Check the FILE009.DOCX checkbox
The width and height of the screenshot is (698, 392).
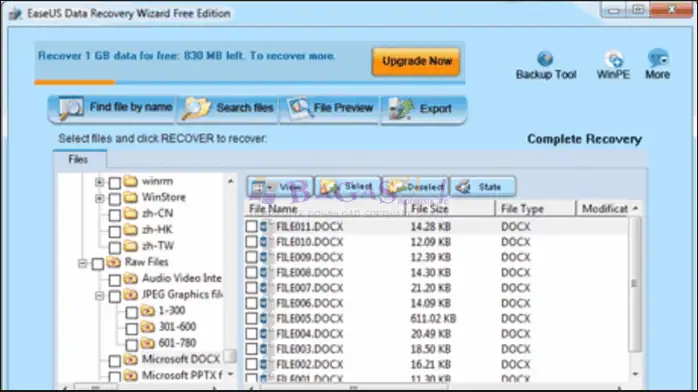[252, 257]
